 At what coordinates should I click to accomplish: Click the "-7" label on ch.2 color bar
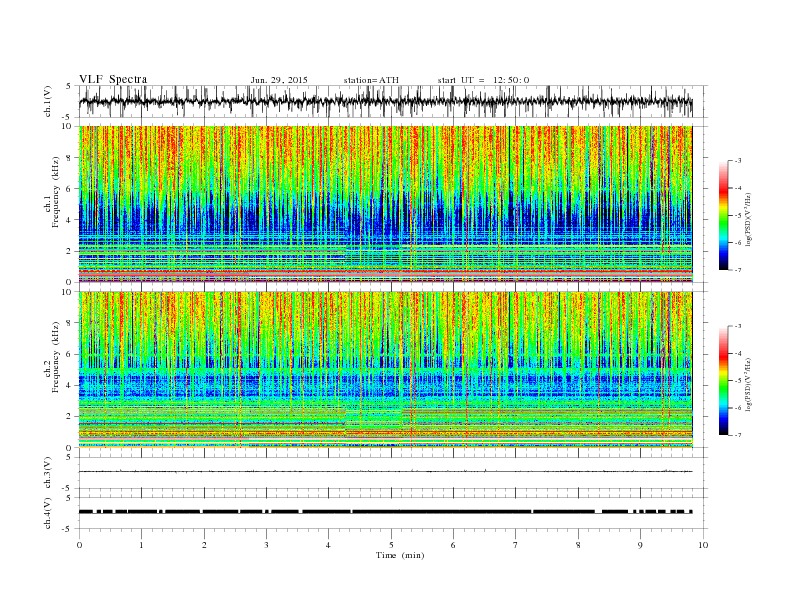738,435
